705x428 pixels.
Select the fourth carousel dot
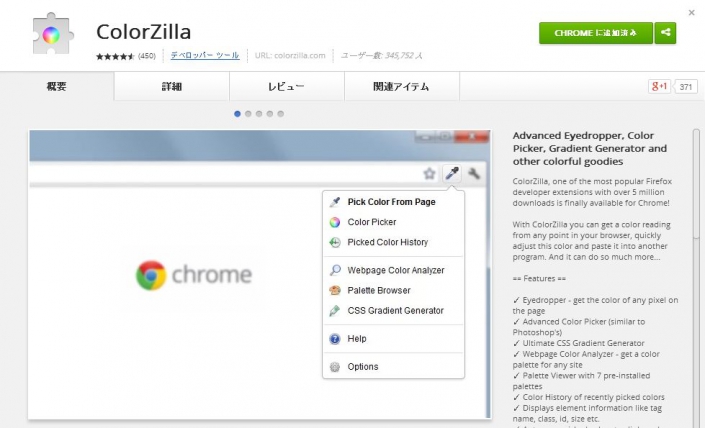270,114
